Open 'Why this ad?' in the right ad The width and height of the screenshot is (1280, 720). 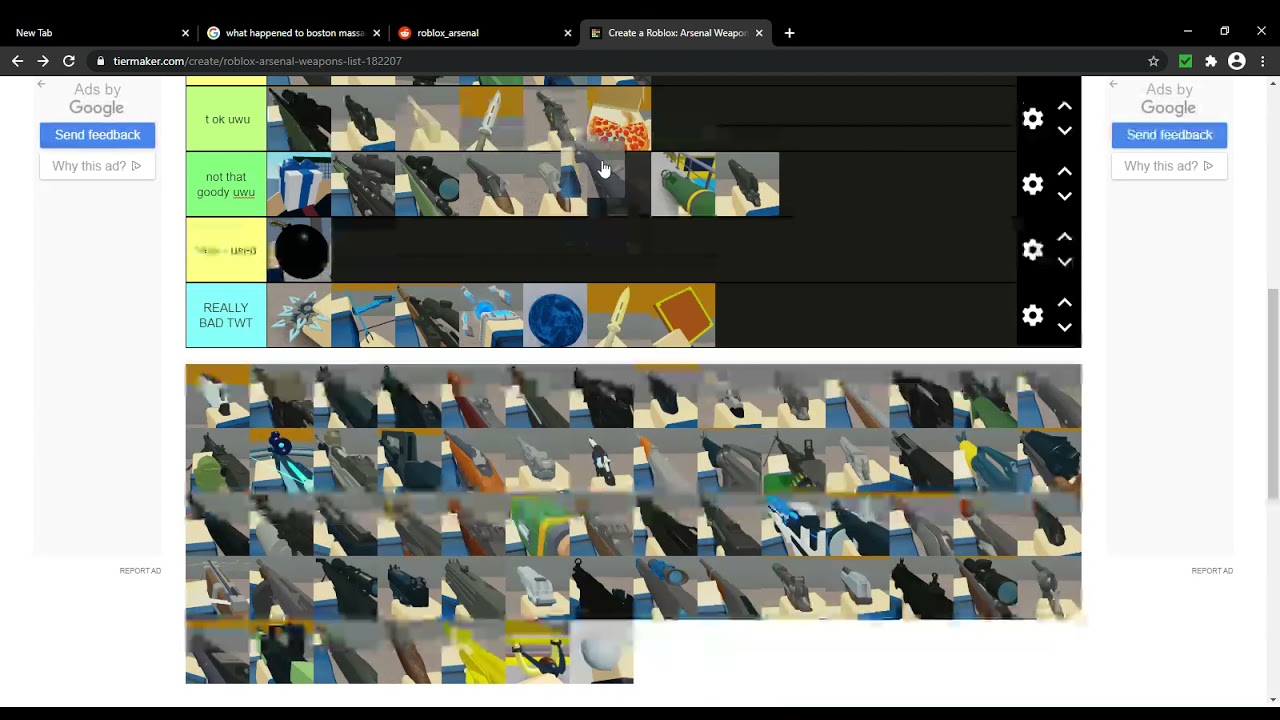[1169, 166]
